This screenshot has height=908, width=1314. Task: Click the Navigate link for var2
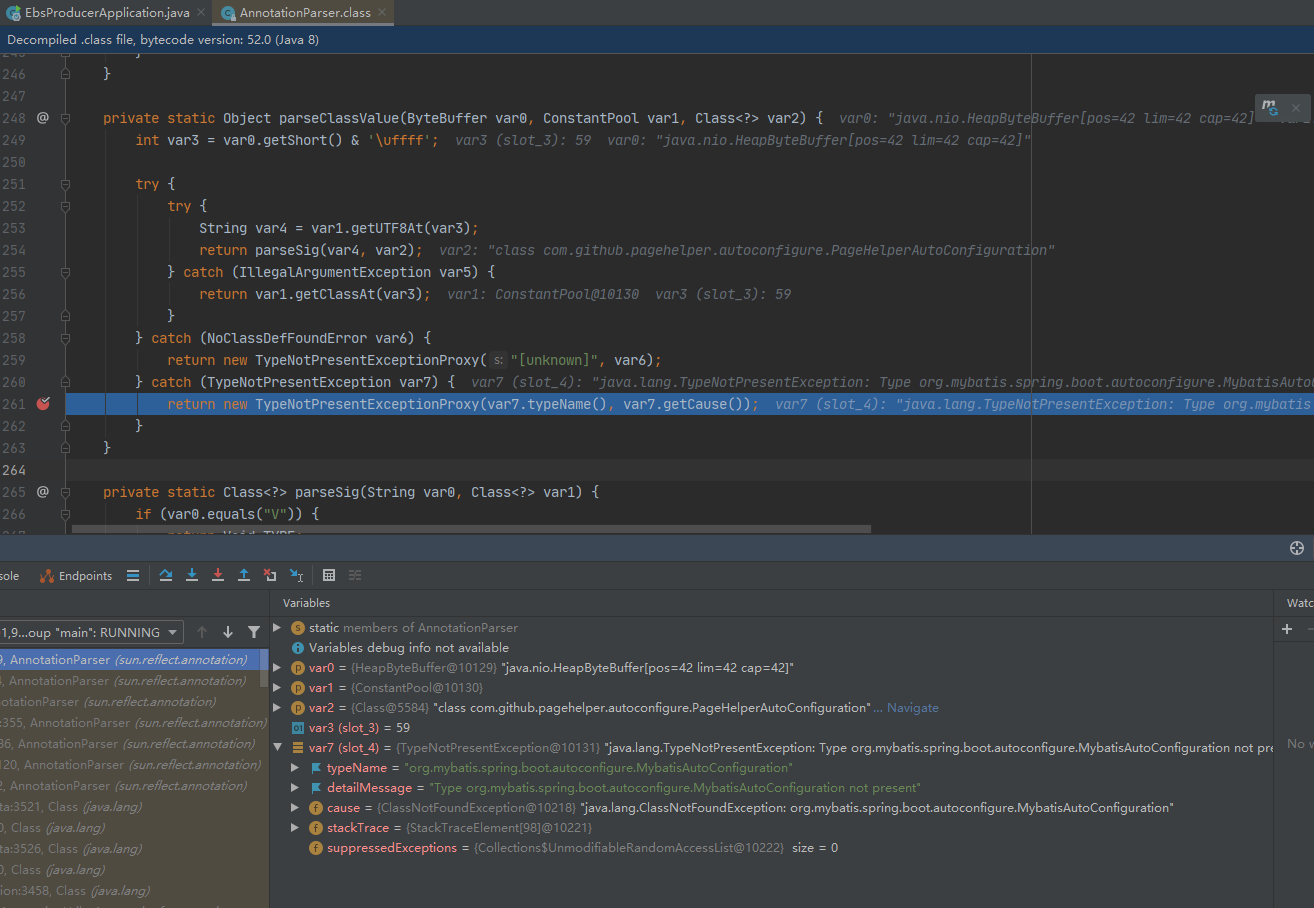(x=912, y=708)
